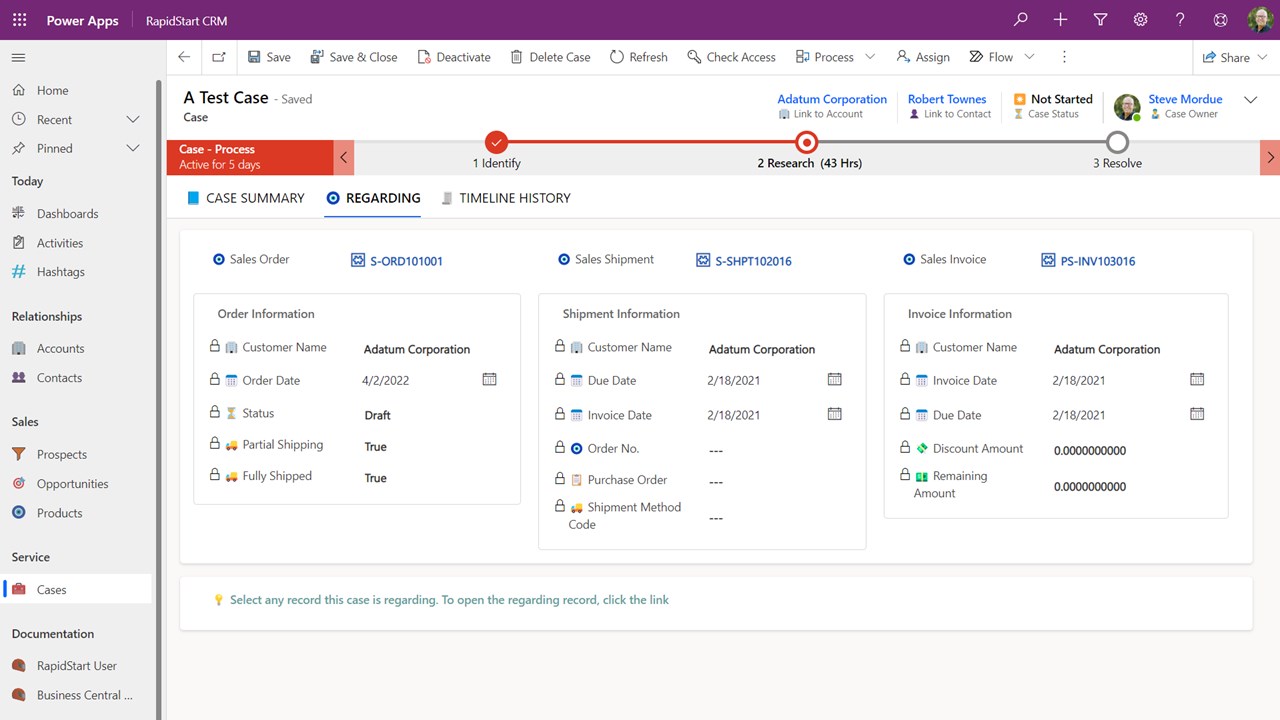This screenshot has height=720, width=1280.
Task: Click the plus icon to create new record
Action: pos(1060,20)
